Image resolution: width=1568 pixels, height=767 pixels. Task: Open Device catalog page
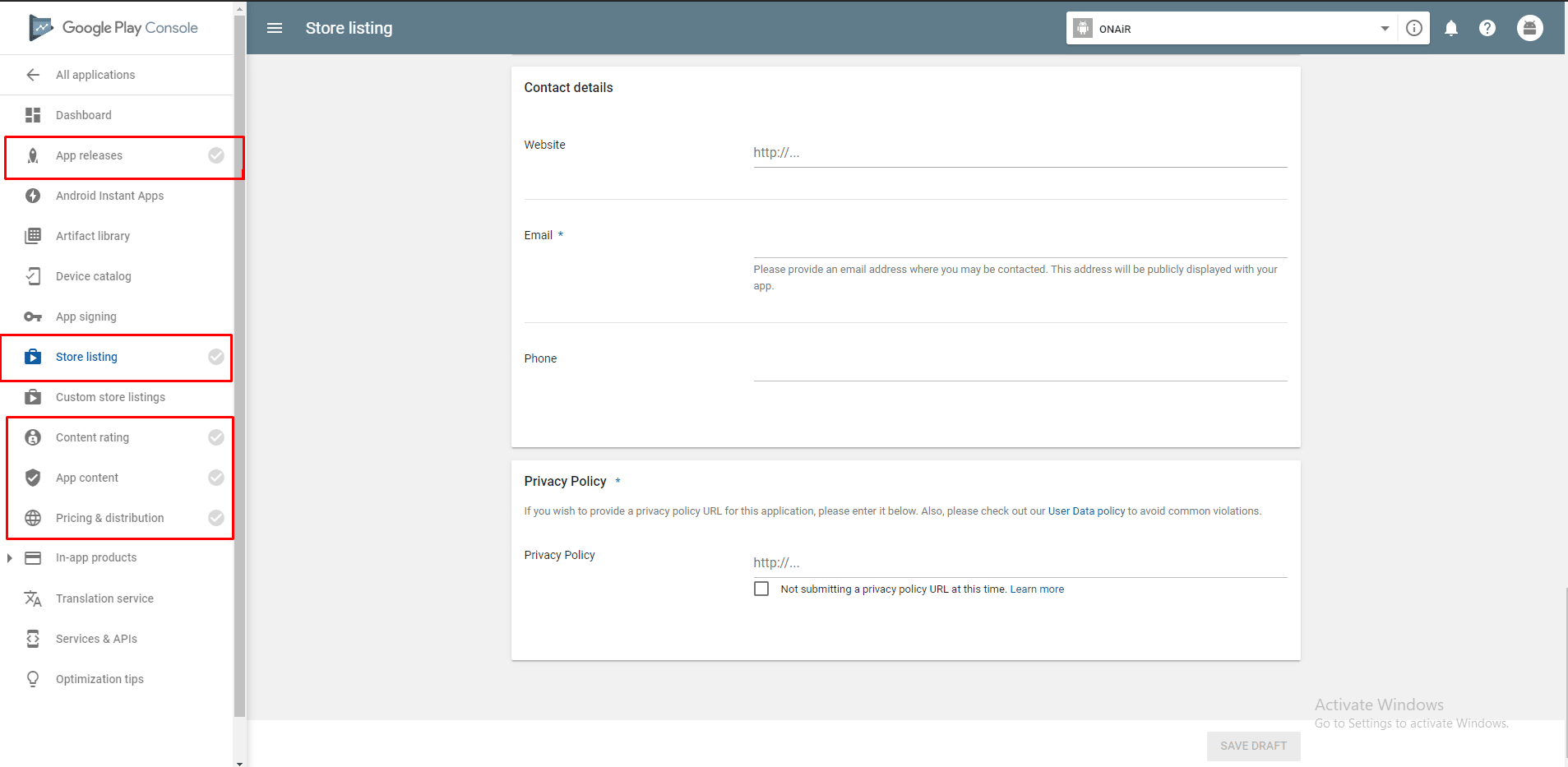pyautogui.click(x=94, y=276)
